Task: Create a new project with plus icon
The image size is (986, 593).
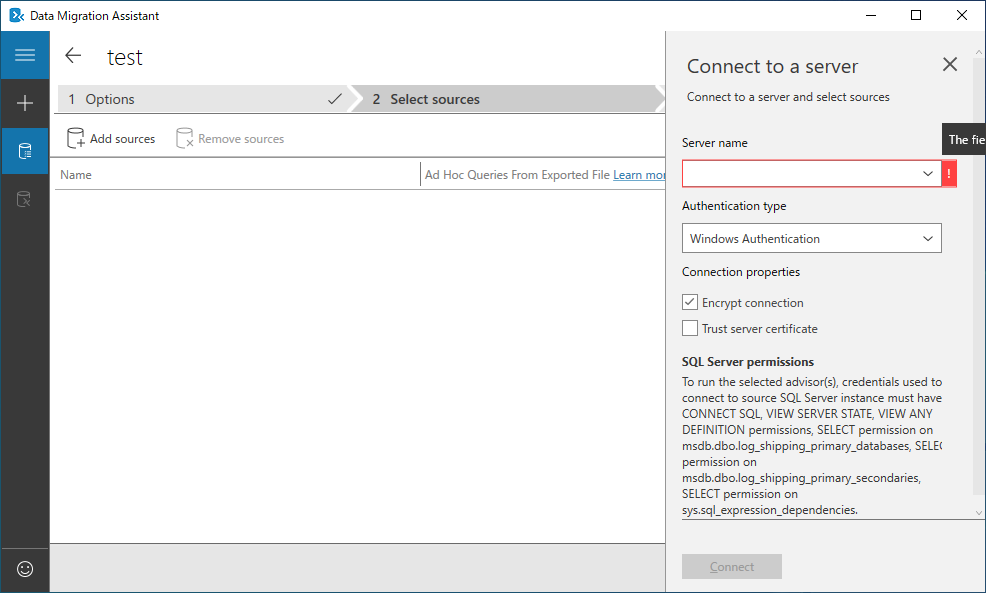Action: coord(25,103)
